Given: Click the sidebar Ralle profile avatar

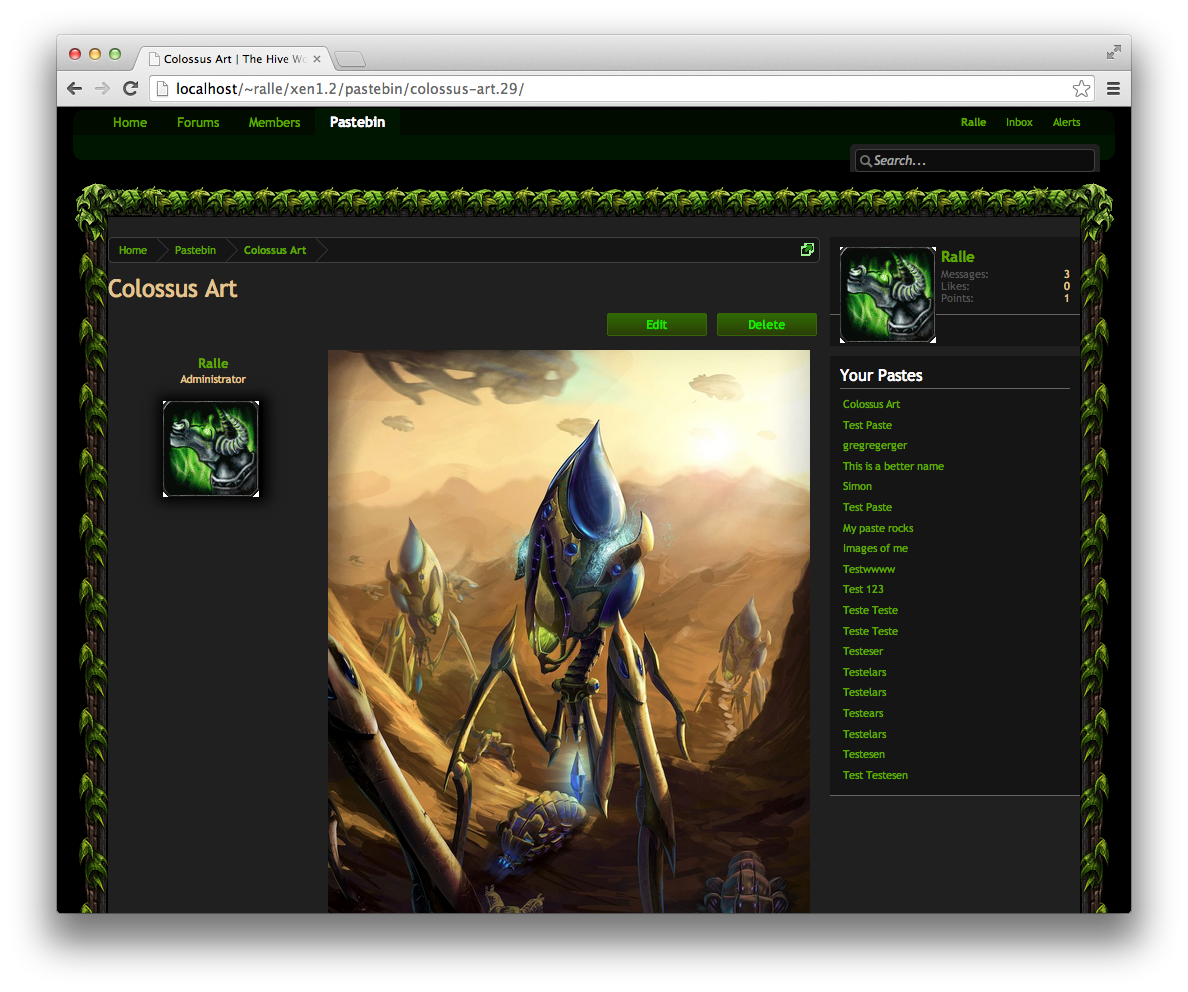Looking at the screenshot, I should click(x=888, y=295).
